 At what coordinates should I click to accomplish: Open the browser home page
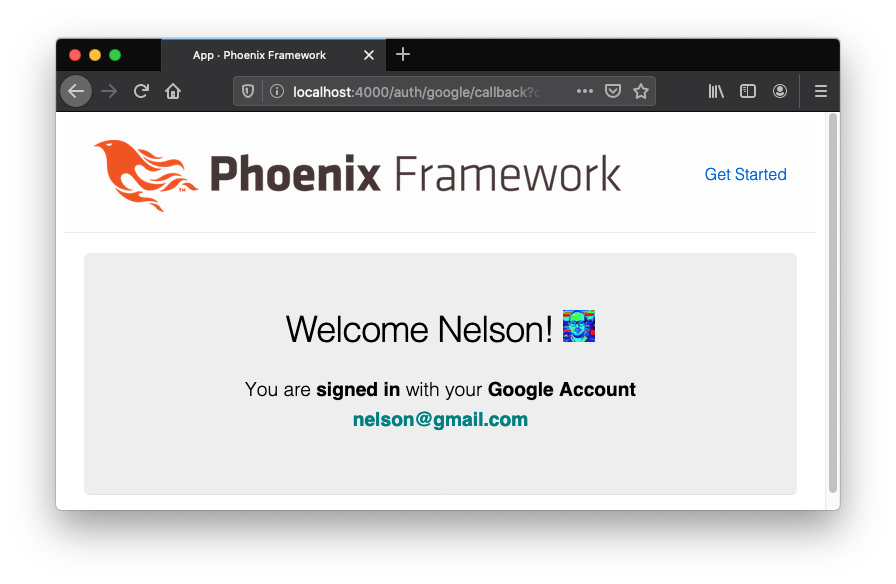tap(173, 91)
